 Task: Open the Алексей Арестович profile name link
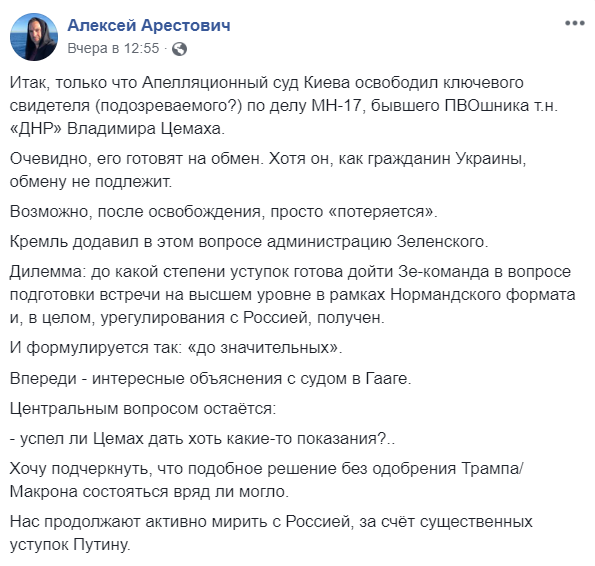pos(149,25)
